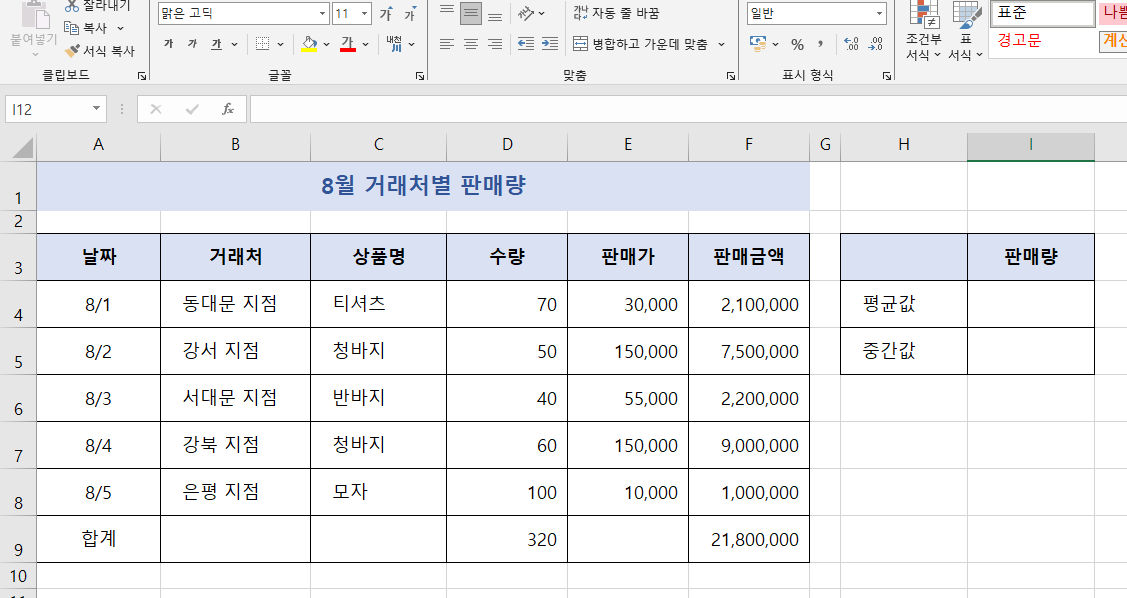Open the font name dropdown (맑은 고딕)
The height and width of the screenshot is (598, 1127).
click(322, 14)
